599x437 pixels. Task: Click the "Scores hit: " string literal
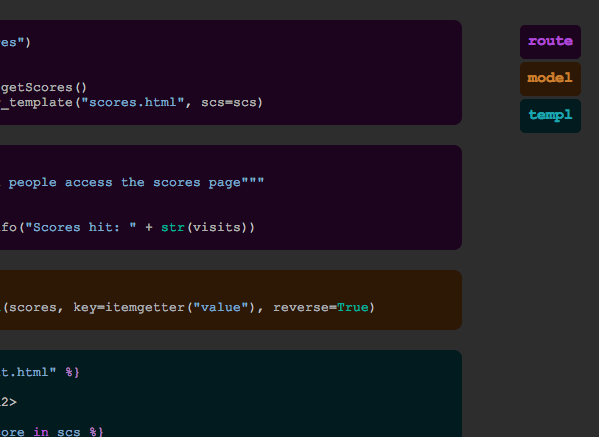click(x=81, y=228)
